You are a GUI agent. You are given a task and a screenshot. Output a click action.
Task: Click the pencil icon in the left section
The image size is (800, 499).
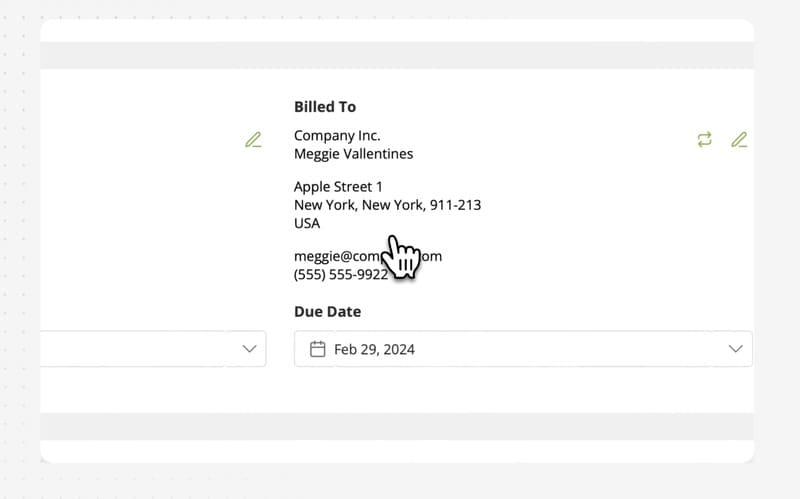253,140
